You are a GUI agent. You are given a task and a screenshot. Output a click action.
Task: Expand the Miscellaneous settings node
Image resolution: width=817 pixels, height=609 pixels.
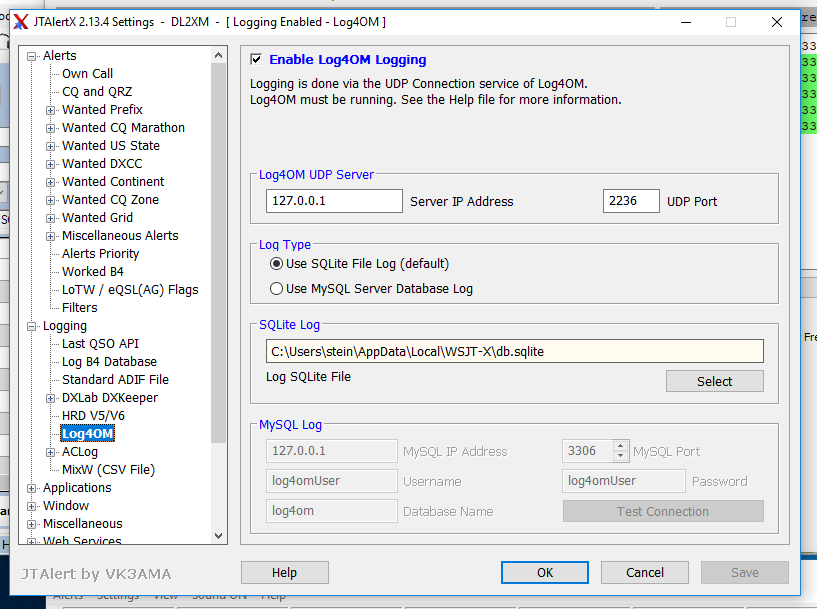(32, 524)
